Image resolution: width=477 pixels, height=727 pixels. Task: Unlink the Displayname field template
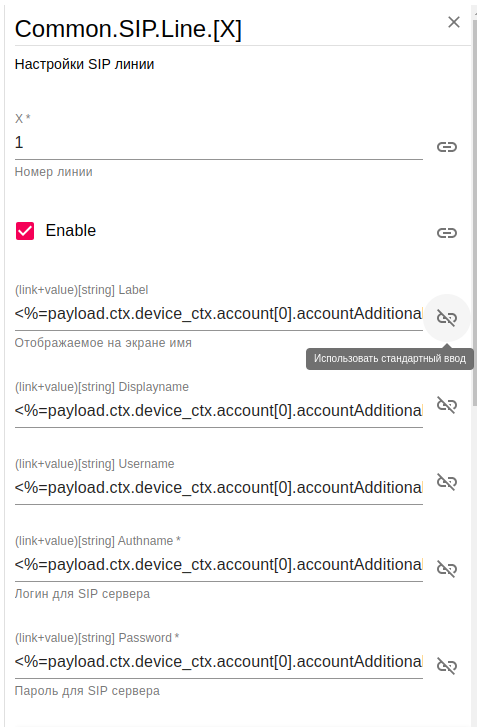[x=447, y=405]
